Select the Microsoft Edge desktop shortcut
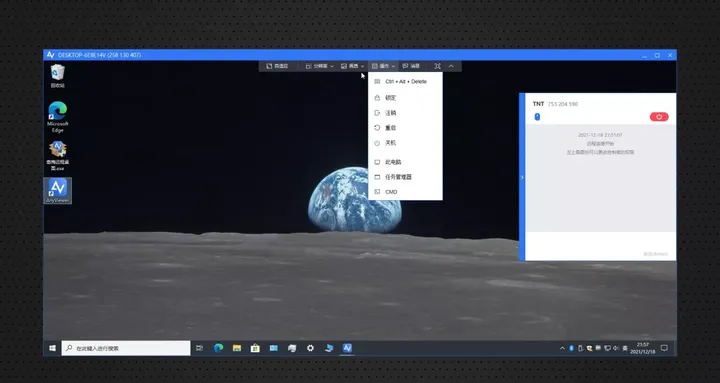Viewport: 720px width, 383px height. pos(57,117)
